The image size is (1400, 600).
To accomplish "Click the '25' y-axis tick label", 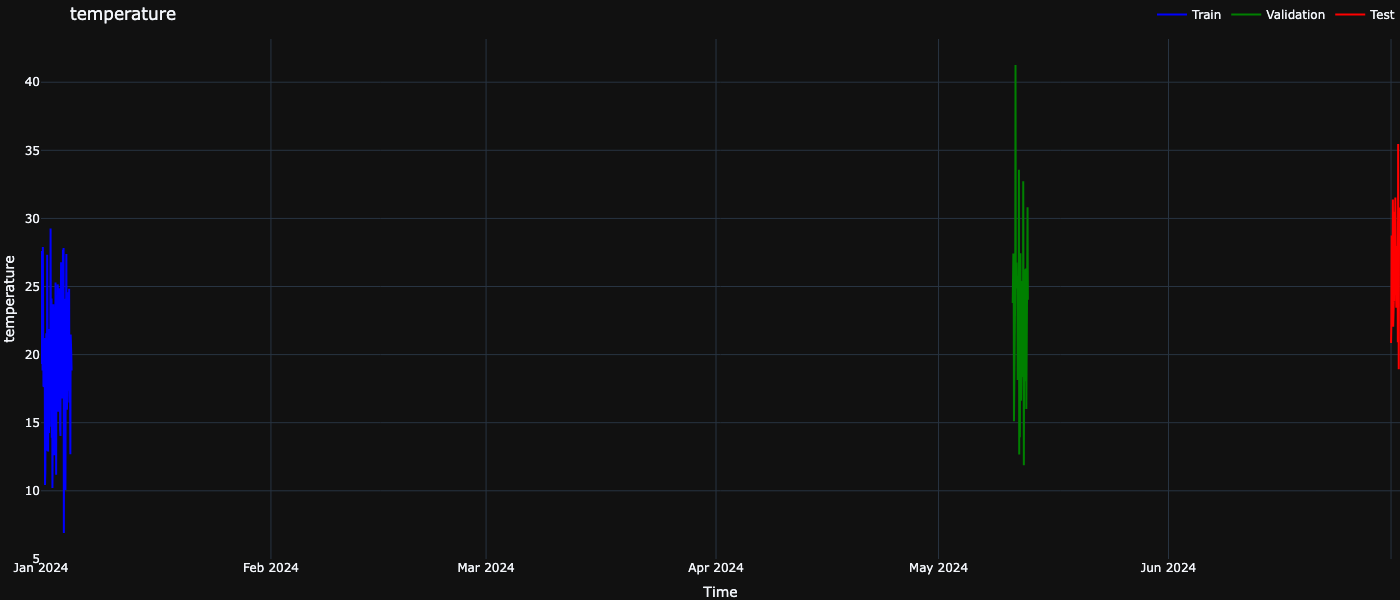I will pyautogui.click(x=31, y=286).
